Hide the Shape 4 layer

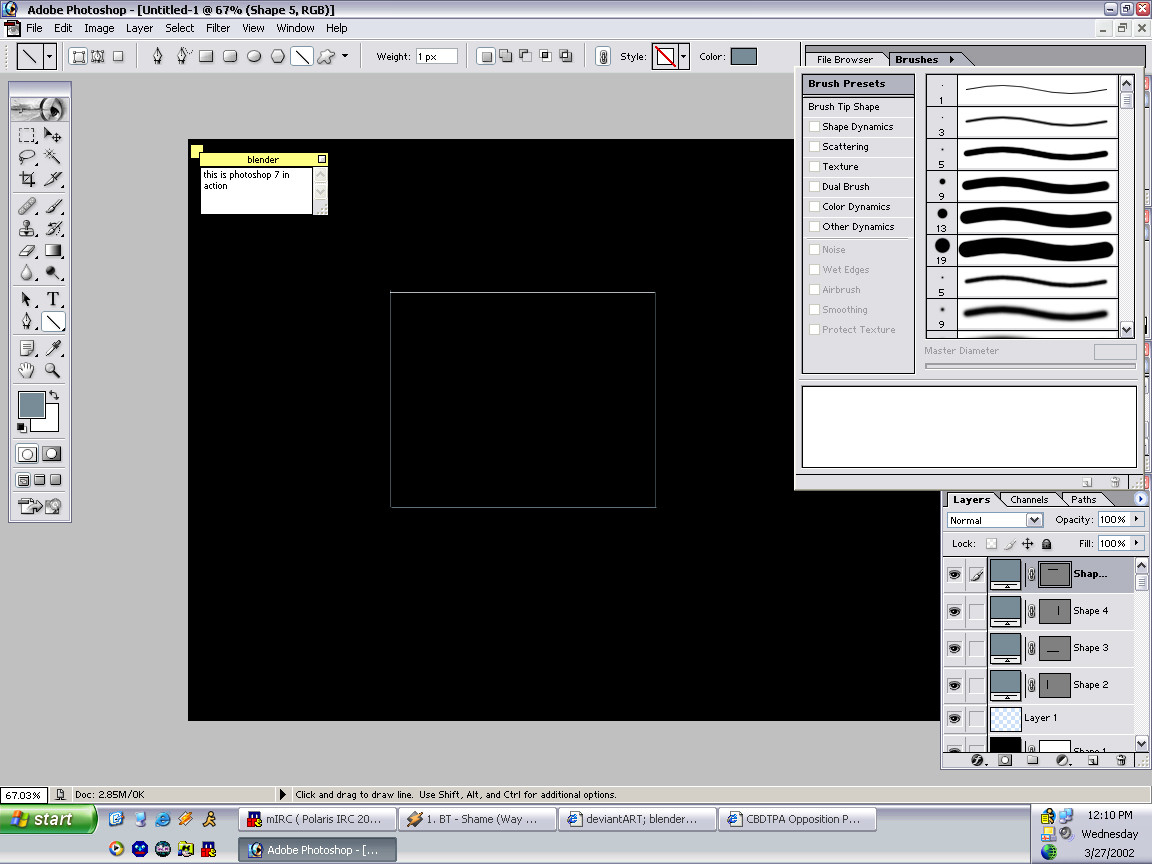pos(954,611)
